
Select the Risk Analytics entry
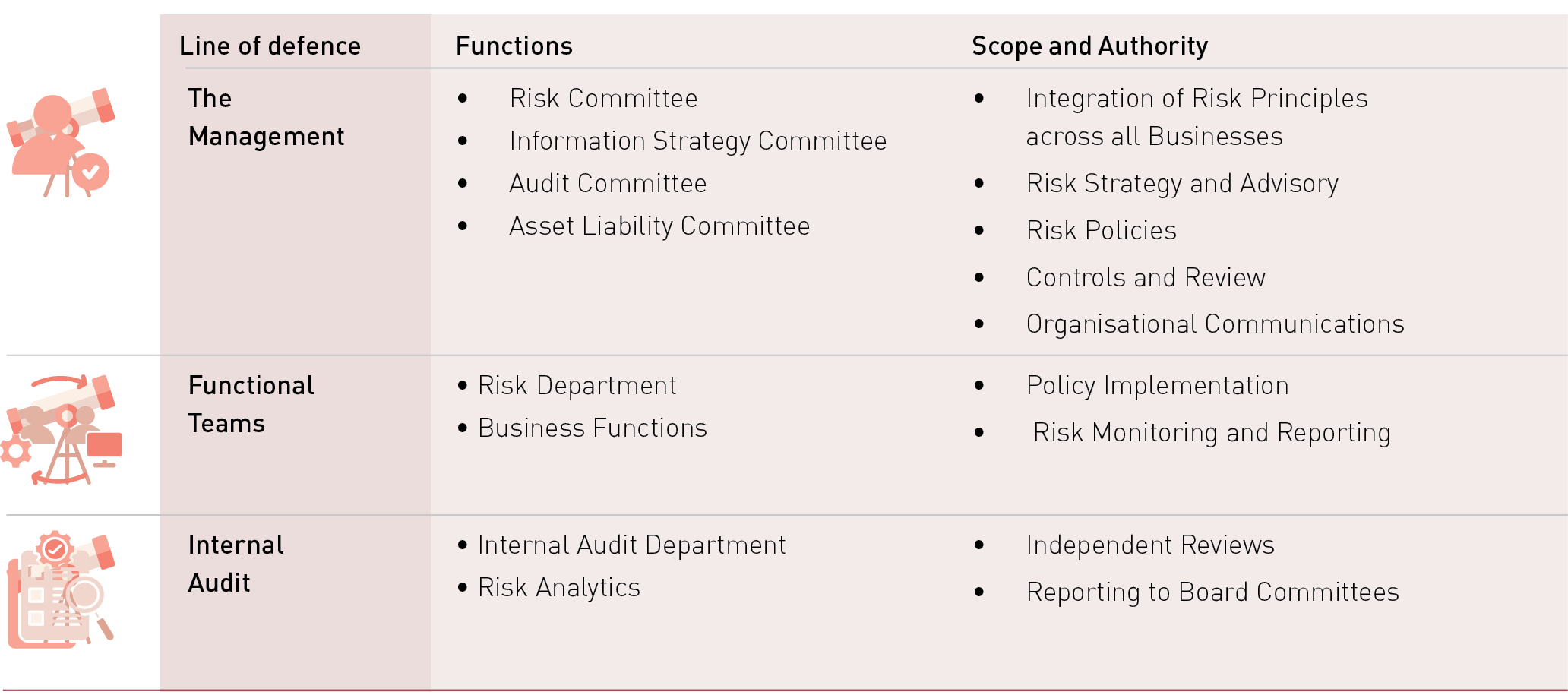tap(559, 588)
